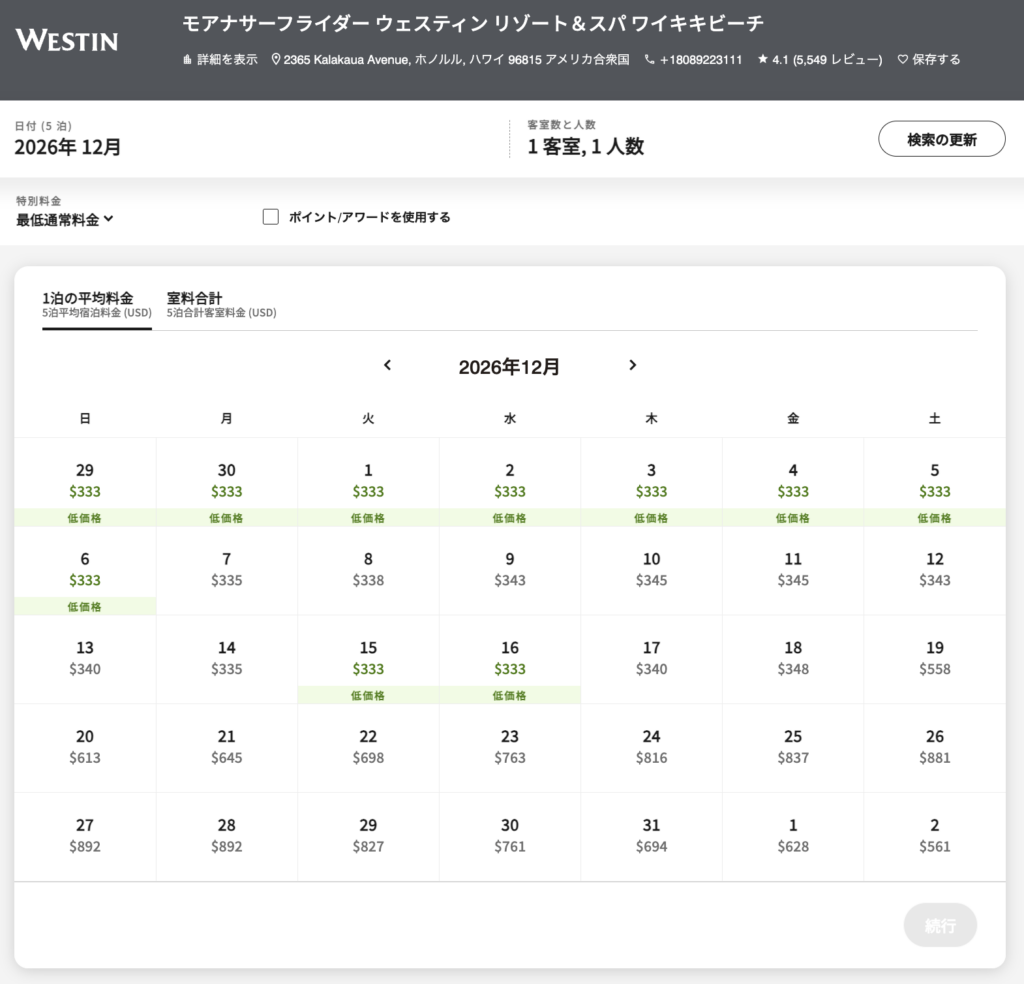Image resolution: width=1024 pixels, height=984 pixels.
Task: Pick December 9 priced $343
Action: 510,571
